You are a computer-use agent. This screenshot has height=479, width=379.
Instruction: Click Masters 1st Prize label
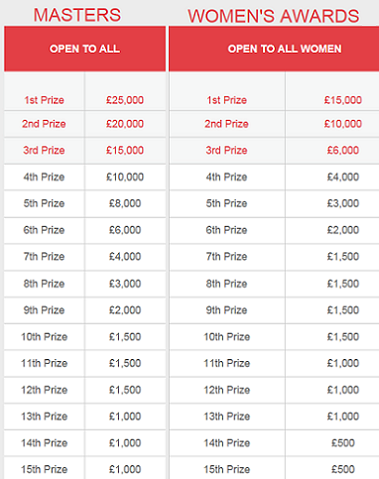click(x=44, y=100)
